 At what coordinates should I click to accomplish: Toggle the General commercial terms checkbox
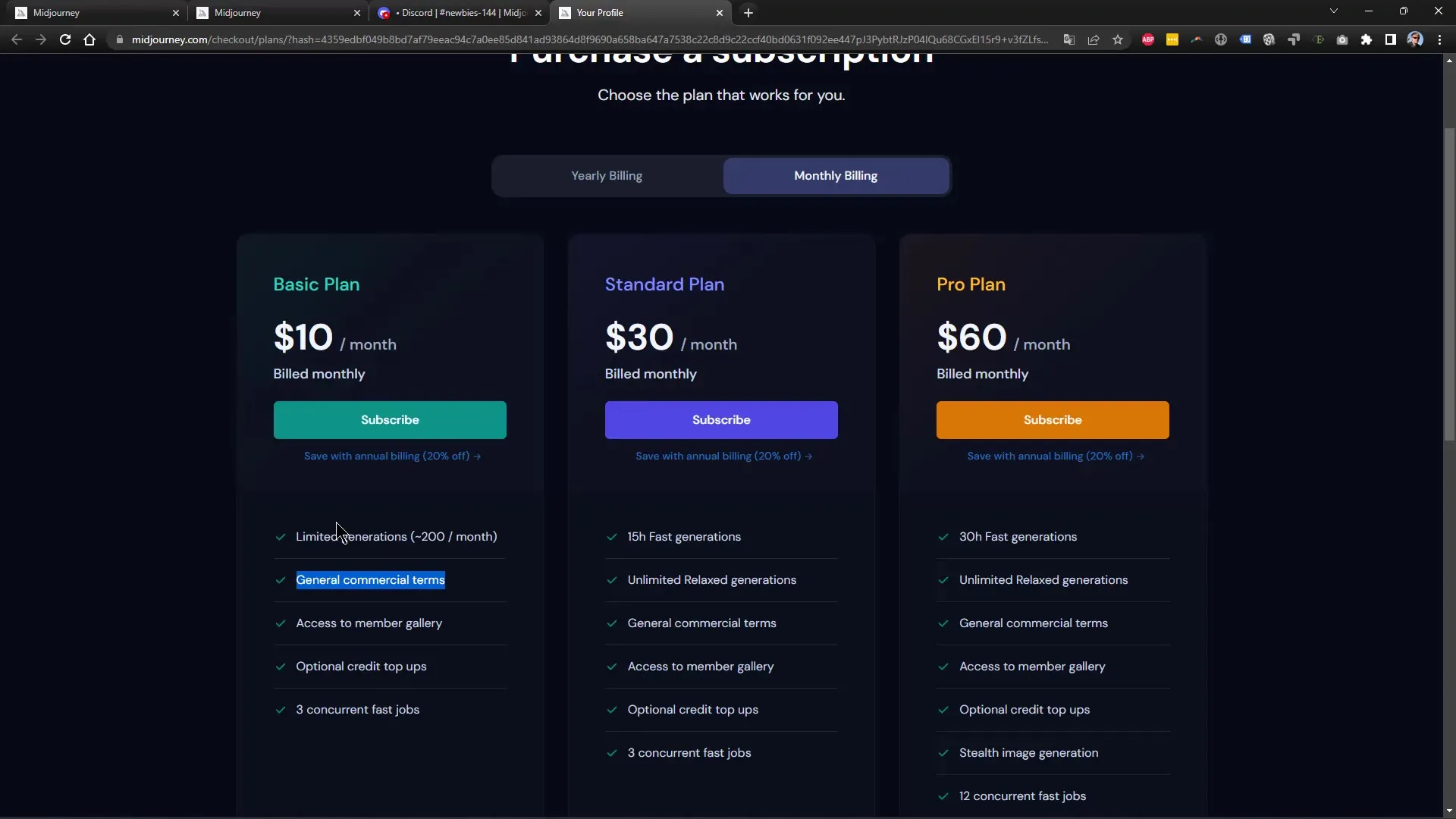[279, 580]
